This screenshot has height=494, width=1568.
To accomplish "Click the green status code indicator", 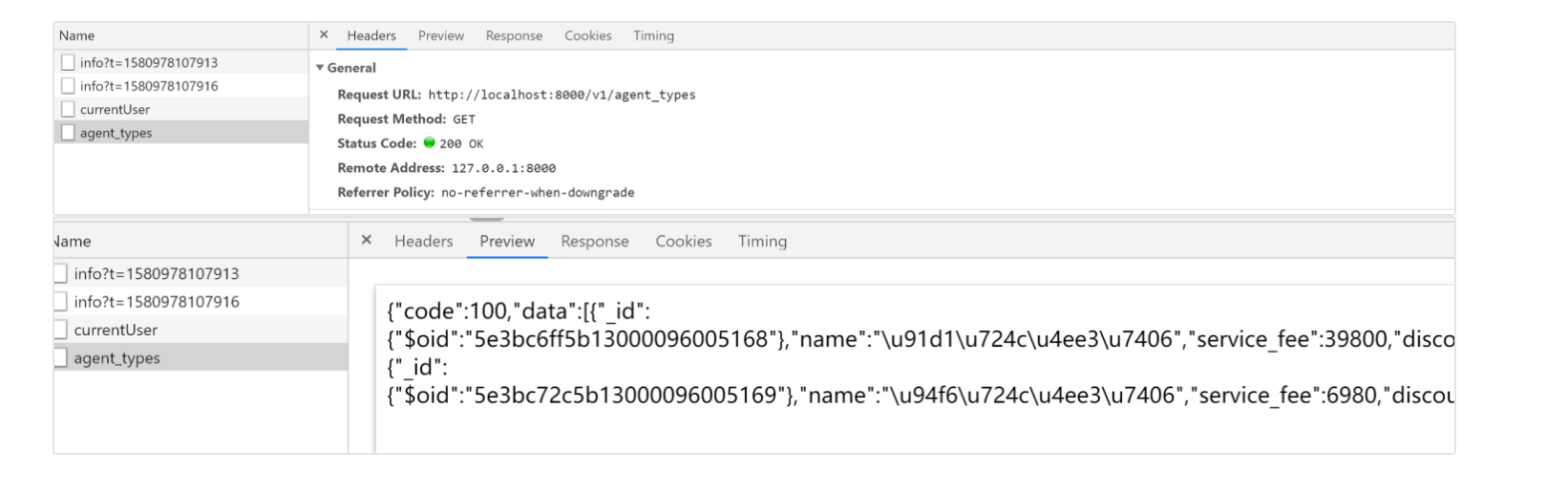I will coord(430,142).
